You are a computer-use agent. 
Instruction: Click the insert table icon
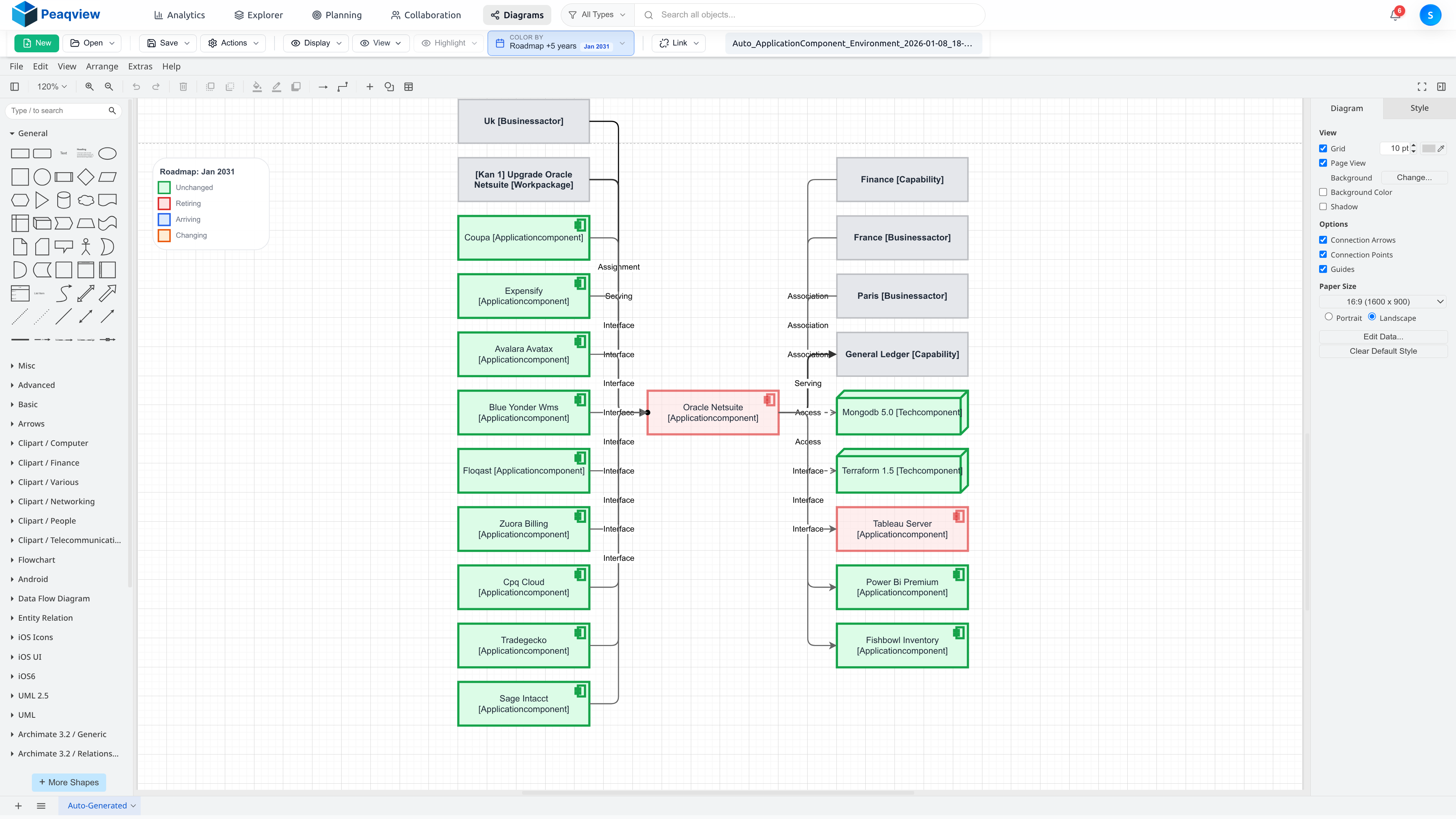click(x=409, y=86)
